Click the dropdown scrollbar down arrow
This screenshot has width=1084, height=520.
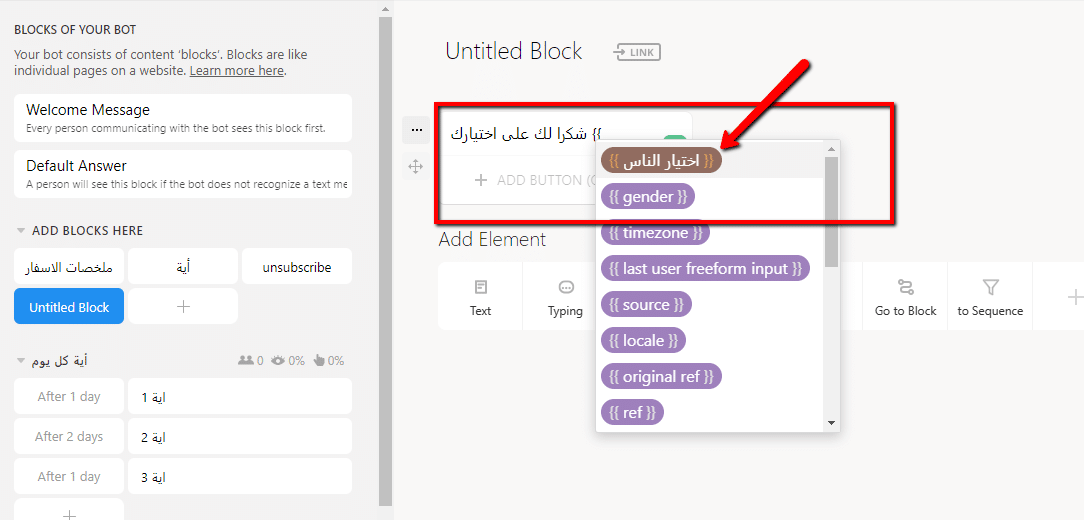(x=831, y=422)
